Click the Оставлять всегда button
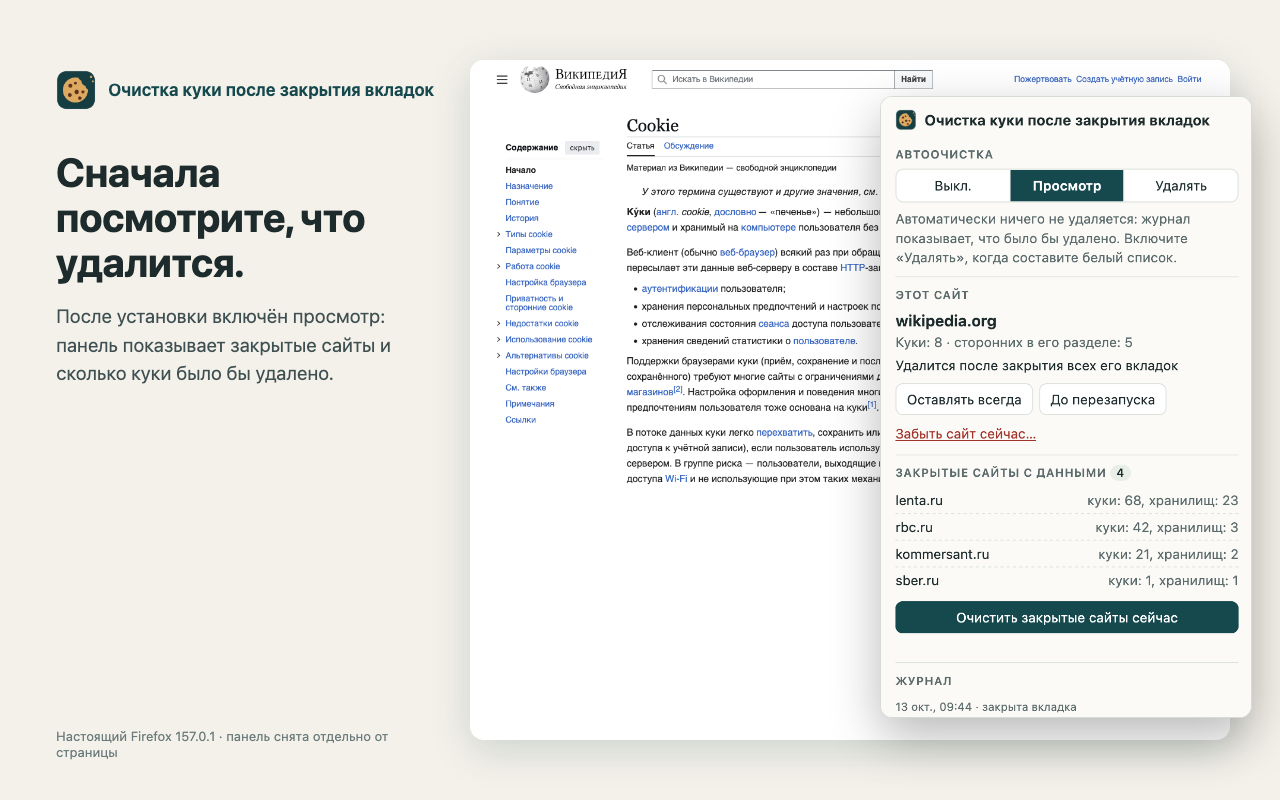This screenshot has height=800, width=1280. coord(964,399)
